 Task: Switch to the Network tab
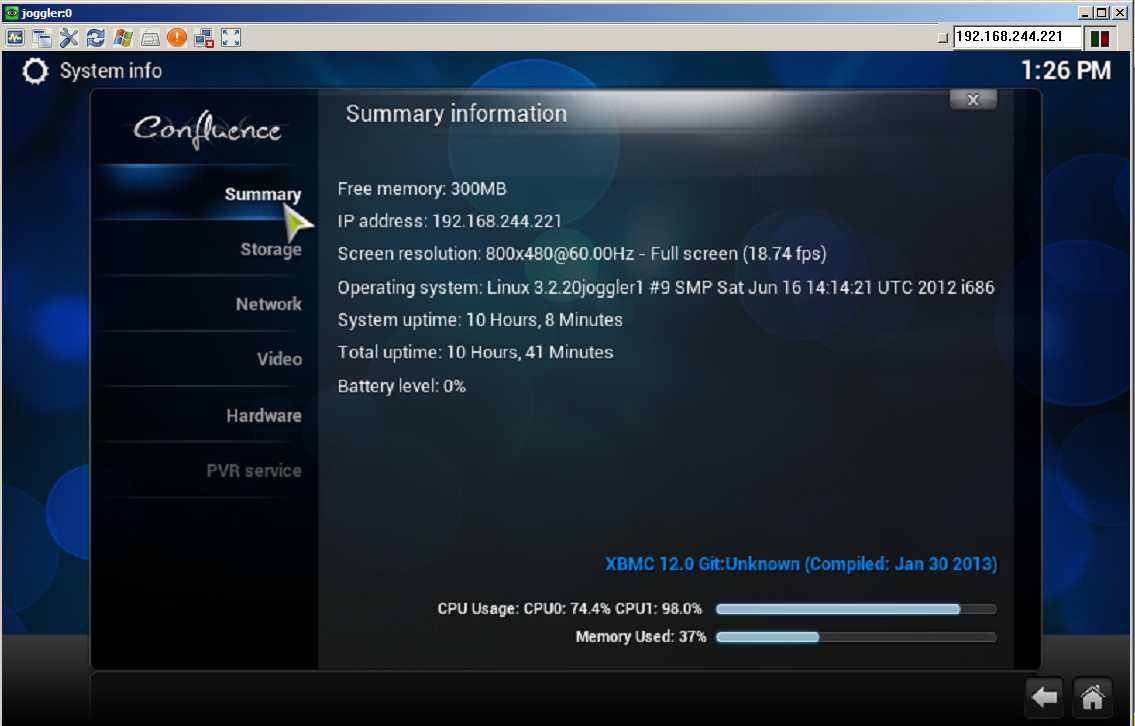click(x=269, y=304)
